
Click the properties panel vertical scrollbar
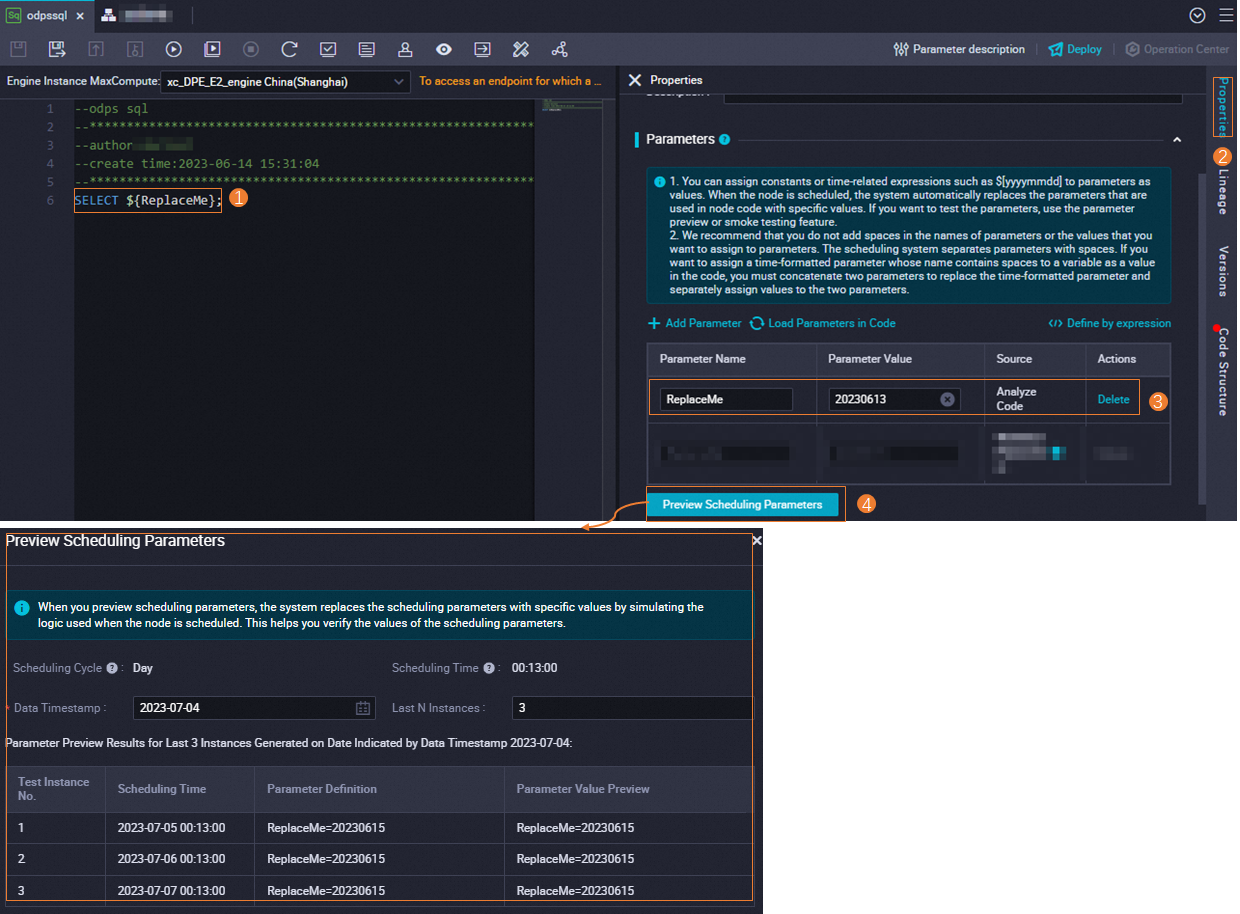click(x=1201, y=340)
